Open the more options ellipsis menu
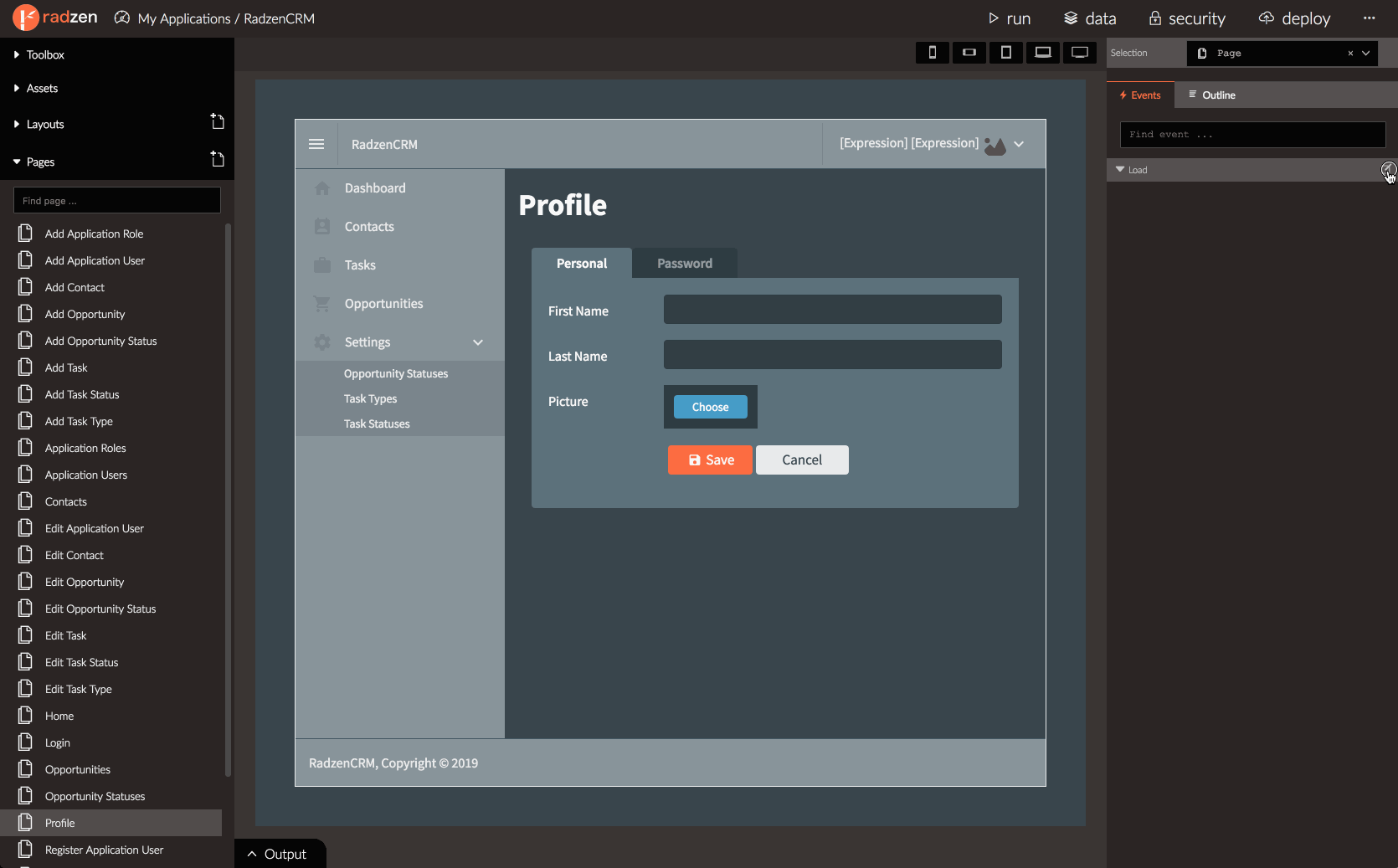1398x868 pixels. pos(1370,18)
